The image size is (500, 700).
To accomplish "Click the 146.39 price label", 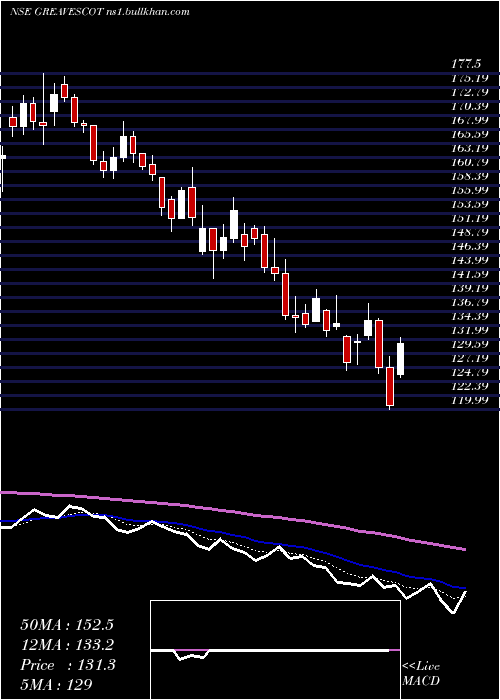I will click(471, 245).
